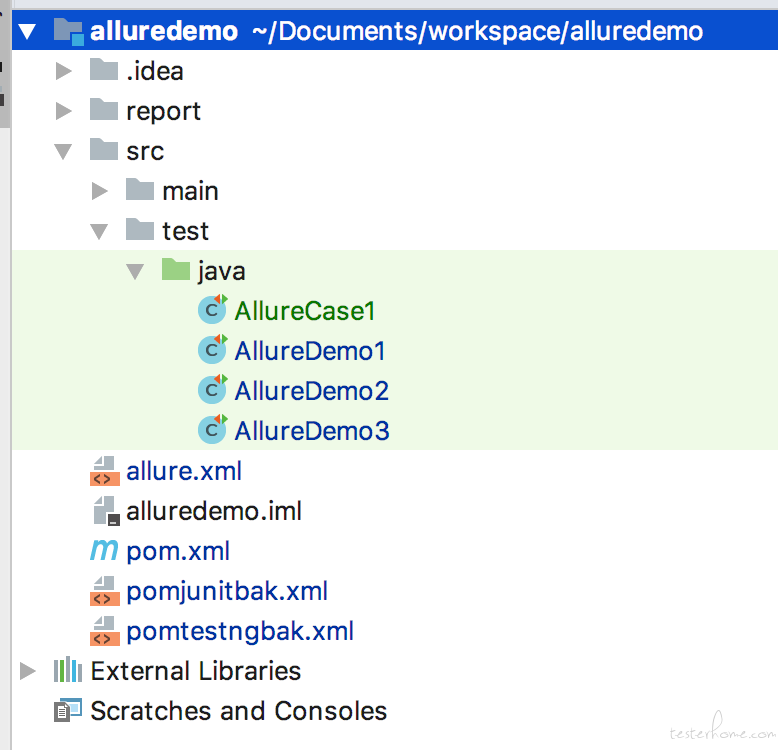The image size is (778, 750).
Task: Expand External Libraries node arrow
Action: [x=27, y=671]
